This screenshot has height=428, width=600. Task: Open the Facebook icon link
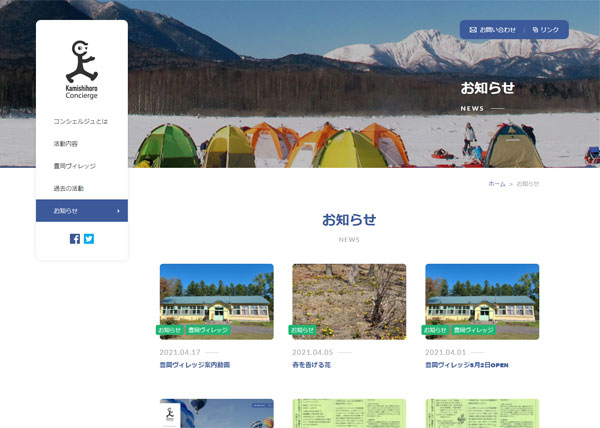pos(75,239)
